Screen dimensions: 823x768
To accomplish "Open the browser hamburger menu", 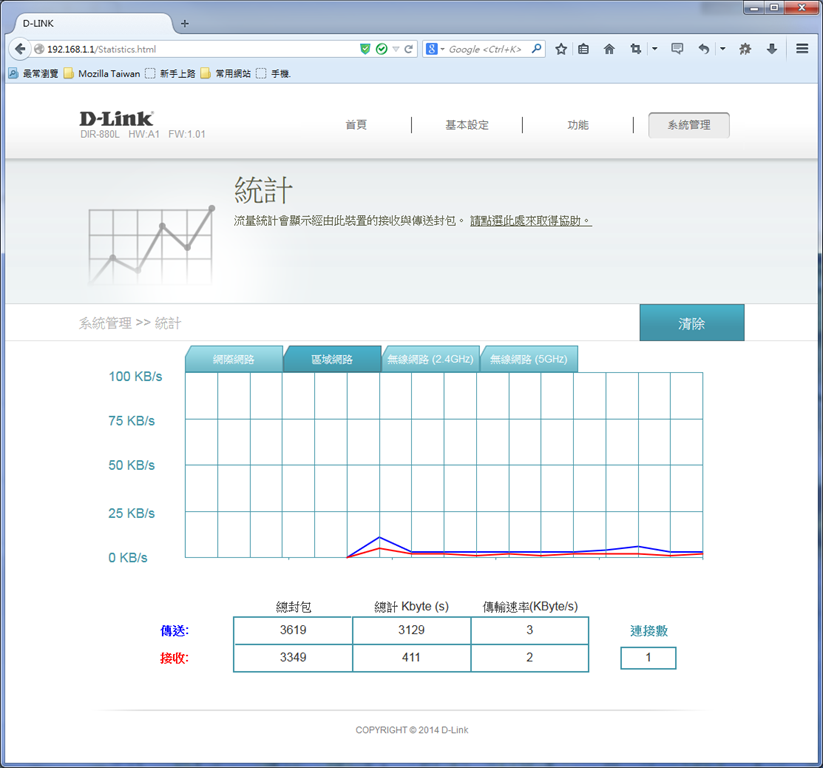I will coord(802,48).
